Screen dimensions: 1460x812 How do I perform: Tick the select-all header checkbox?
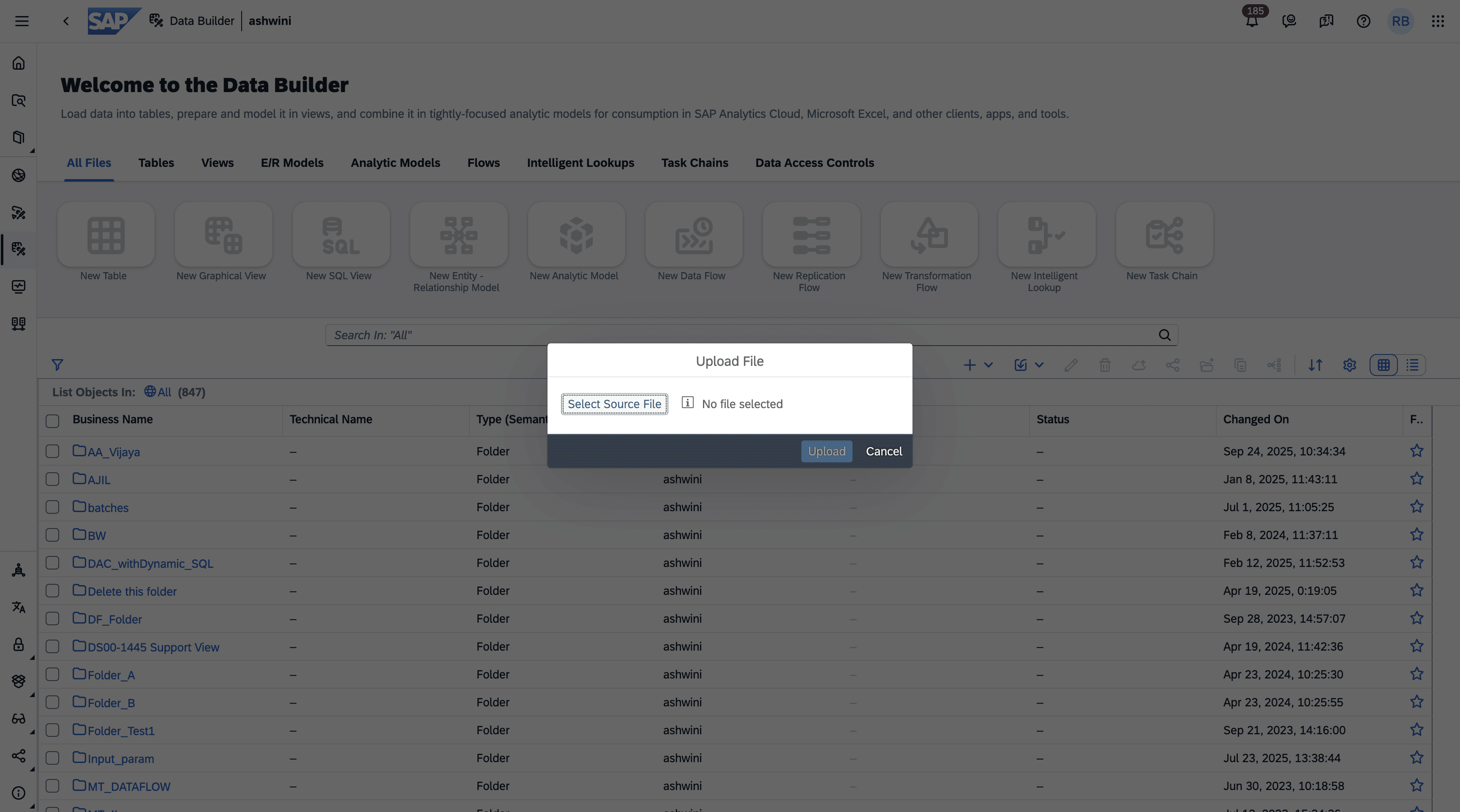[52, 421]
